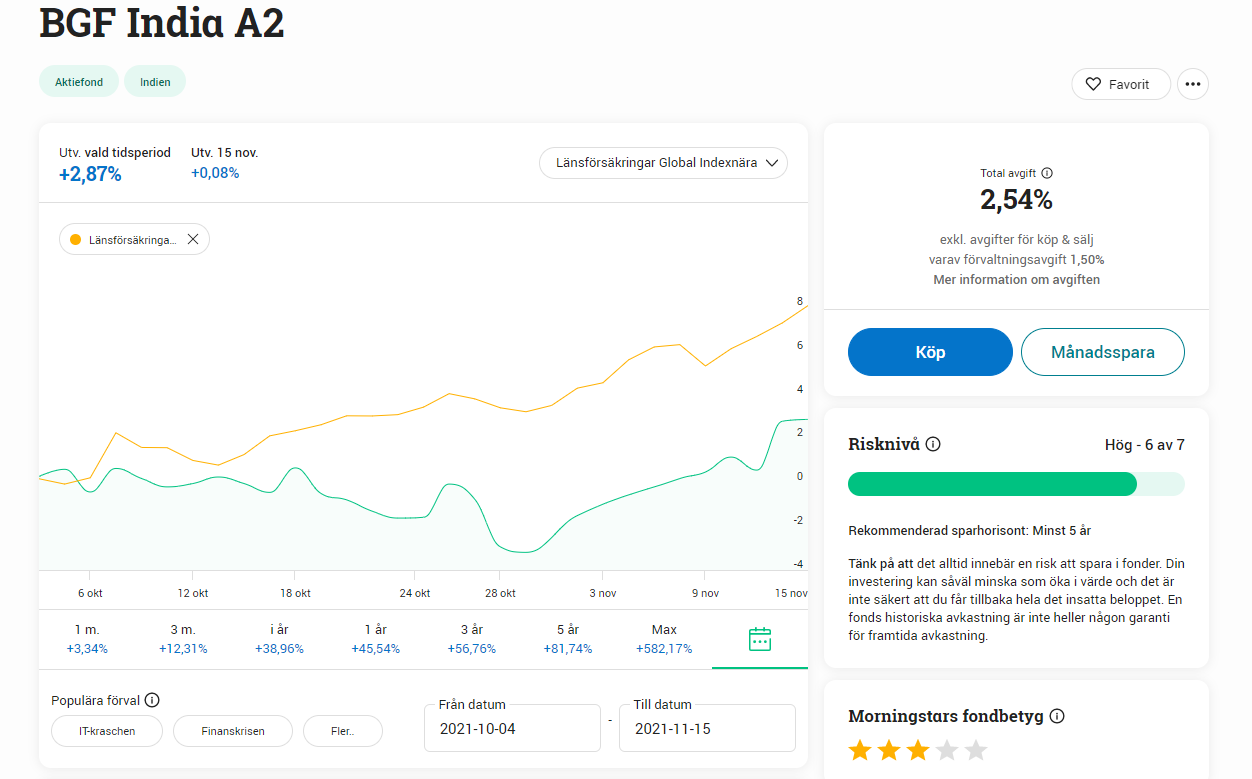Select the 3 år period tab
Screen dimensions: 1252x779
point(471,639)
